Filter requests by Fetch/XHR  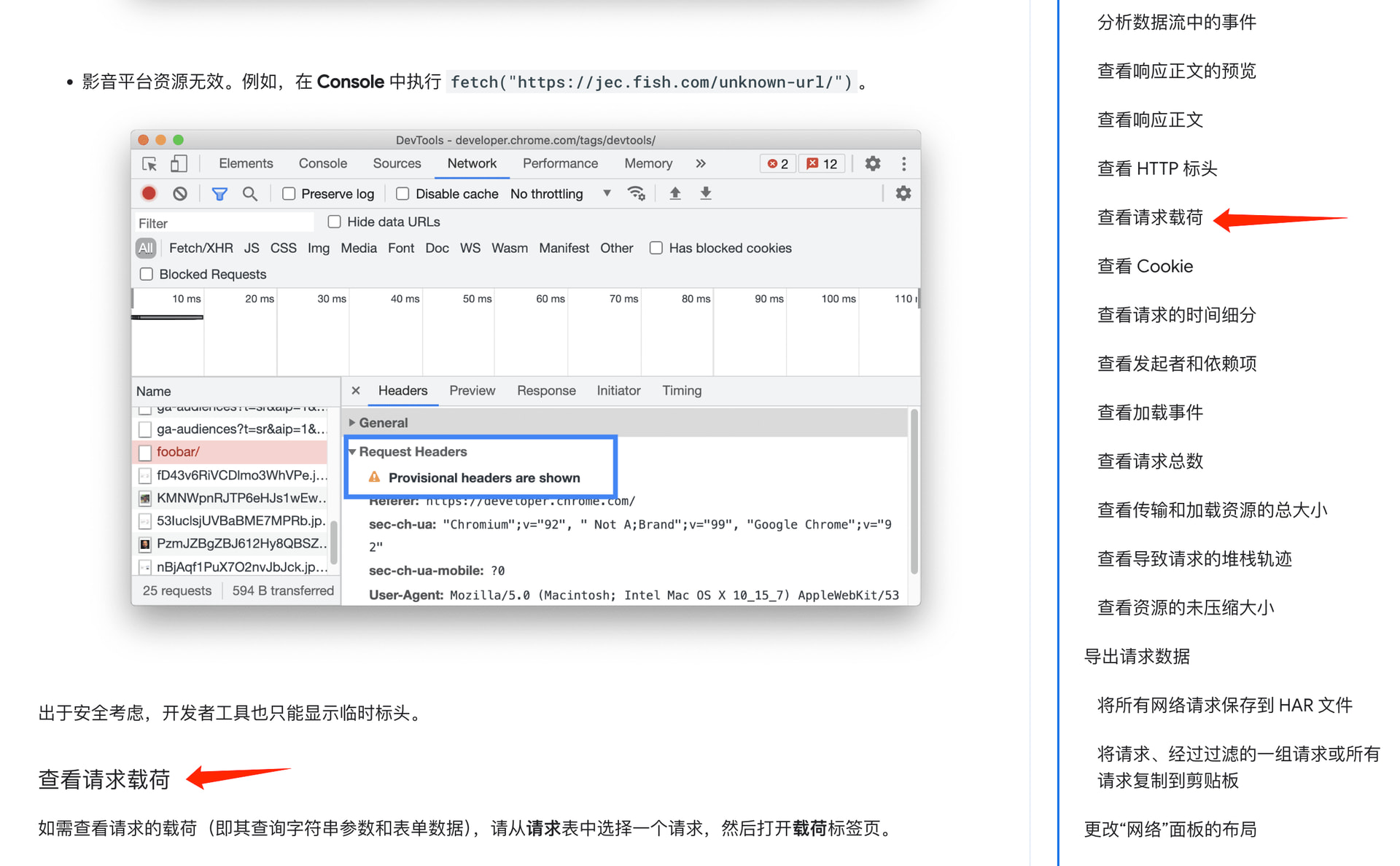(x=201, y=248)
